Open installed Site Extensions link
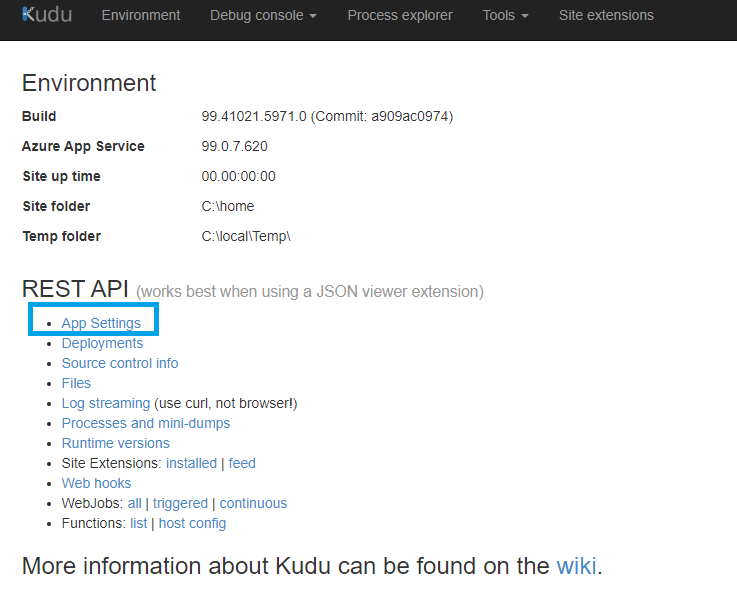This screenshot has height=614, width=737. point(191,463)
